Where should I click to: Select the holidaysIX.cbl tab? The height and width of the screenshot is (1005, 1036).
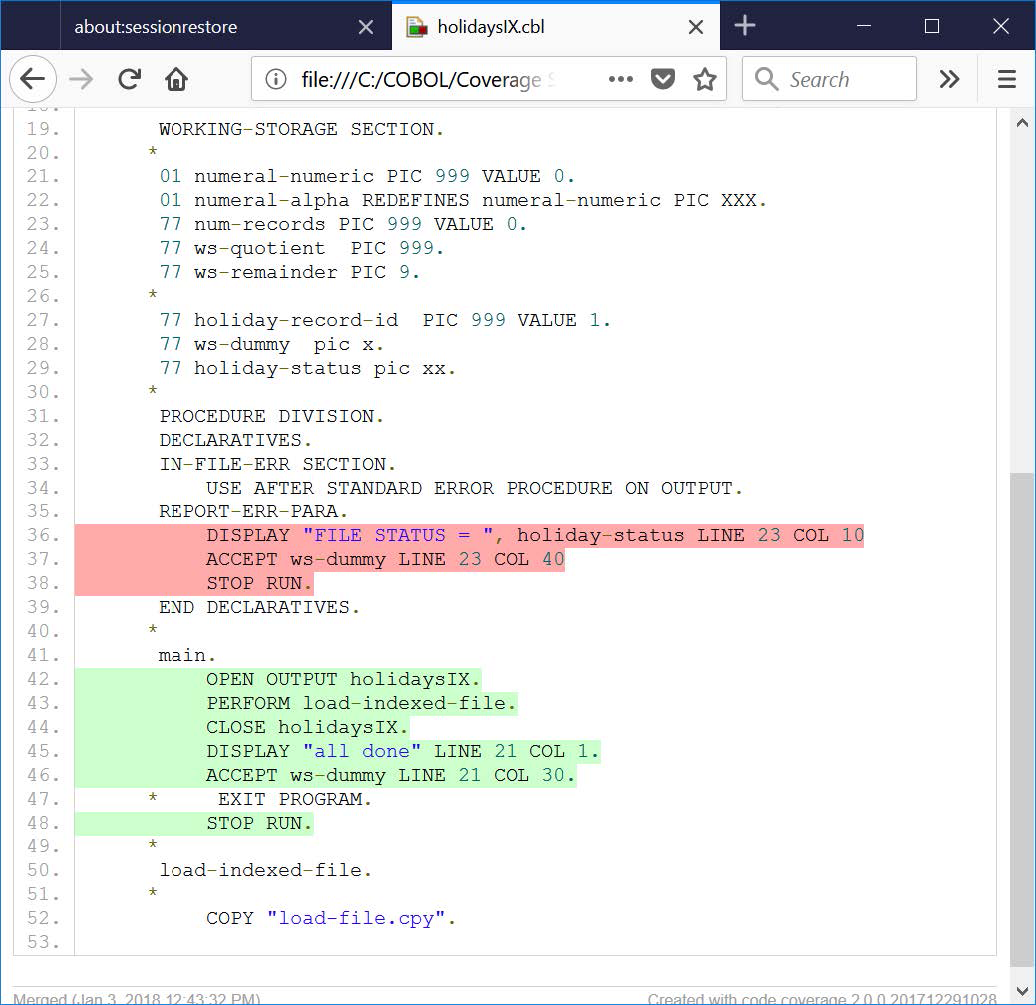[x=500, y=28]
